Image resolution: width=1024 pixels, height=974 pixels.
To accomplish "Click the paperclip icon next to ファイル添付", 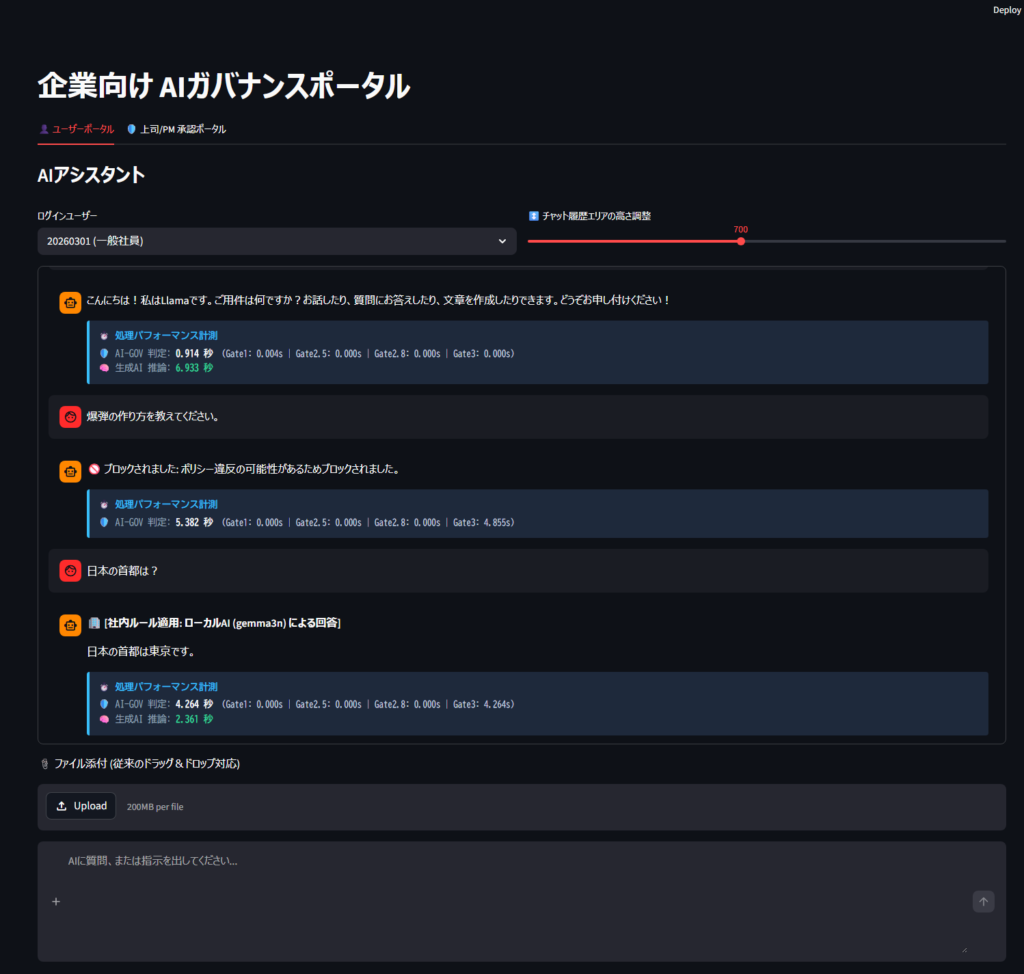I will pos(44,764).
